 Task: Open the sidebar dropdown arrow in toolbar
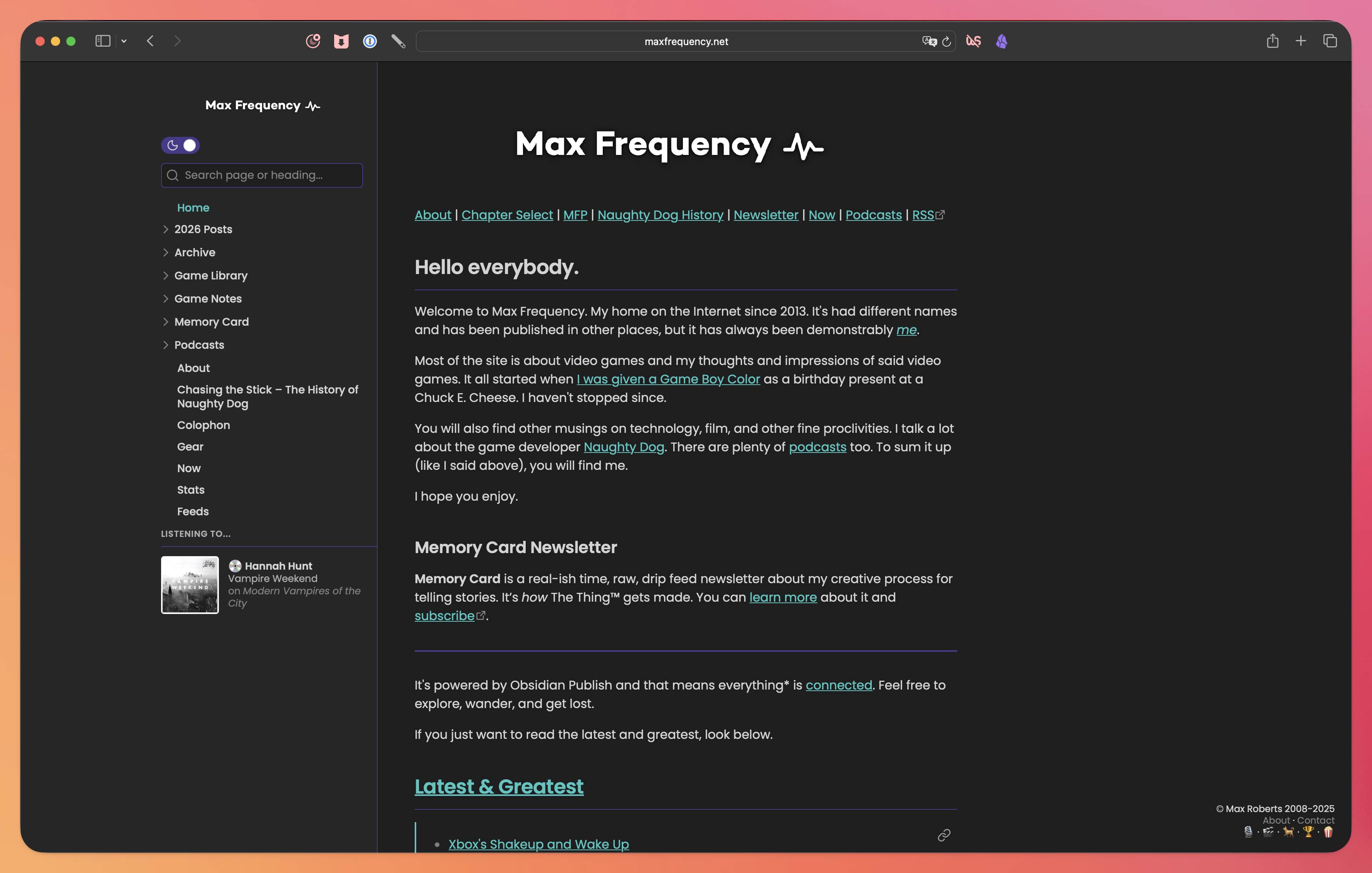pos(124,41)
